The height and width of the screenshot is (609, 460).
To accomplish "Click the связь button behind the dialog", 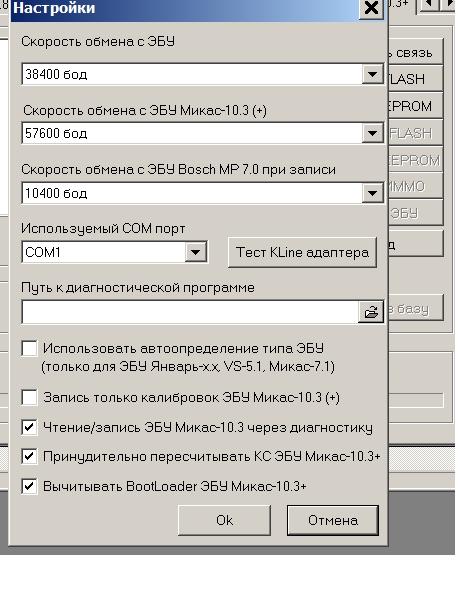I will click(416, 52).
